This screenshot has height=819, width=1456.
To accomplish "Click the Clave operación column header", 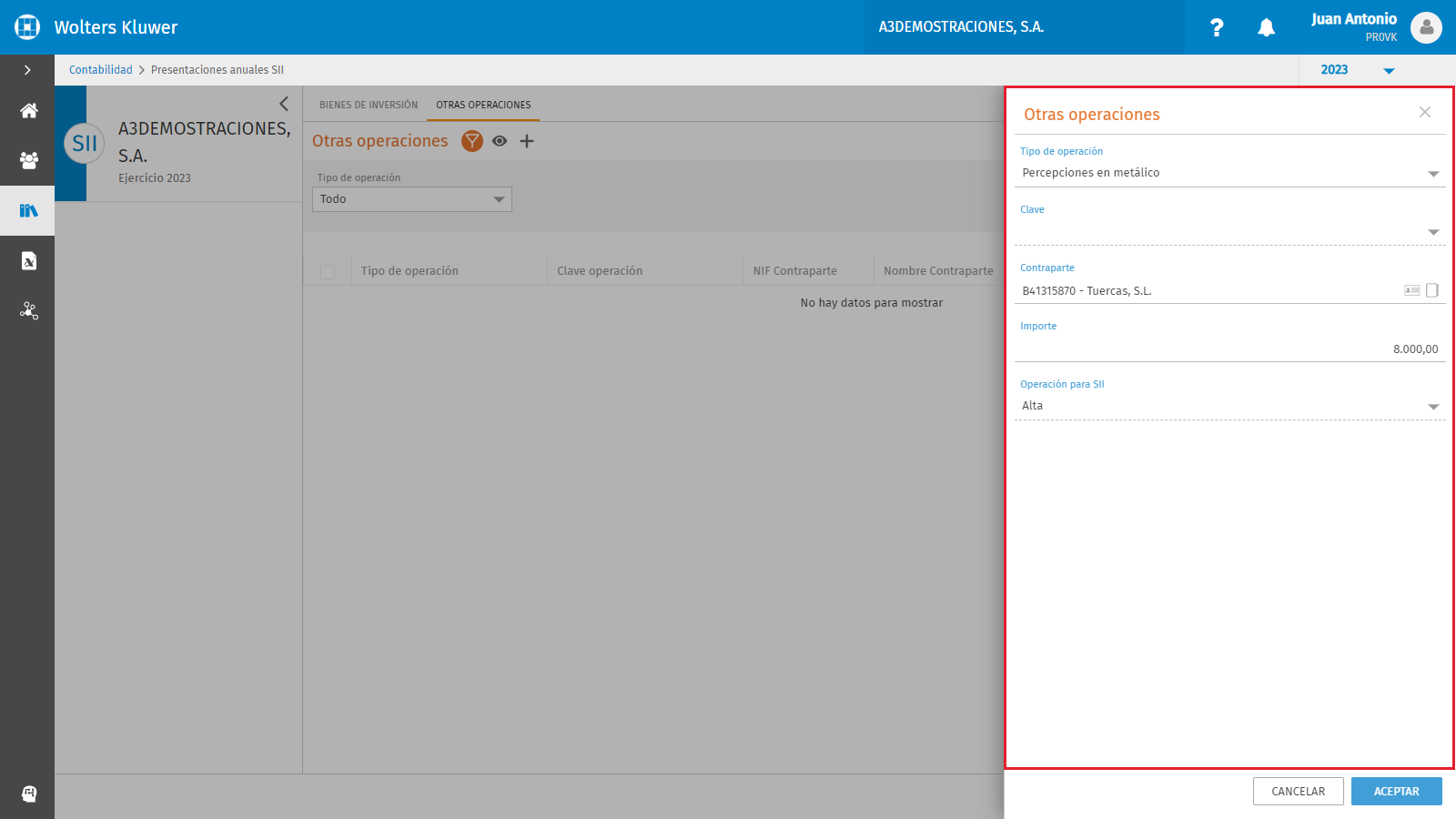I will click(600, 271).
